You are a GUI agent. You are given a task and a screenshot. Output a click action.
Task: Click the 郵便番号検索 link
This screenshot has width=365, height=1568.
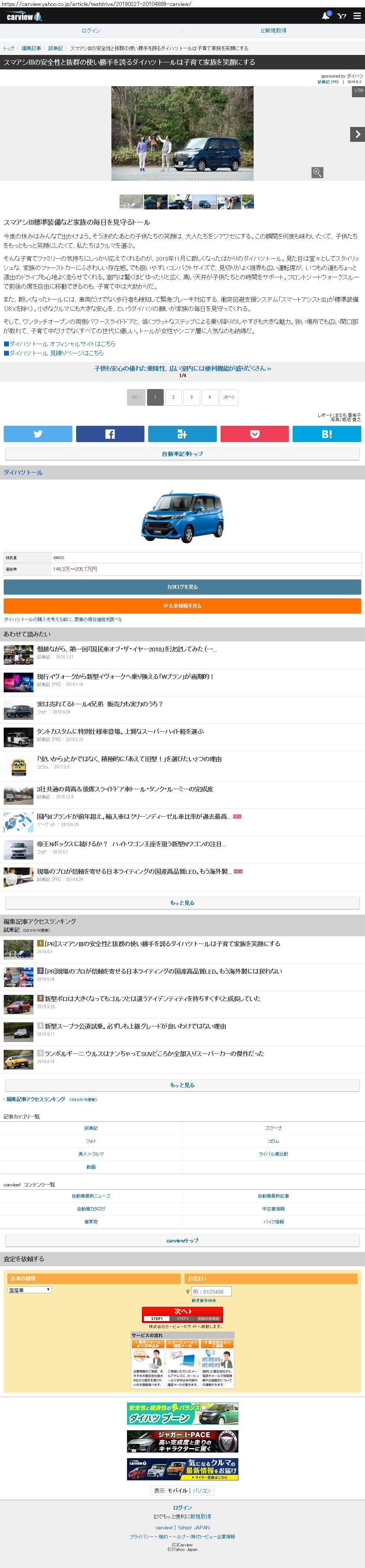(x=203, y=1300)
